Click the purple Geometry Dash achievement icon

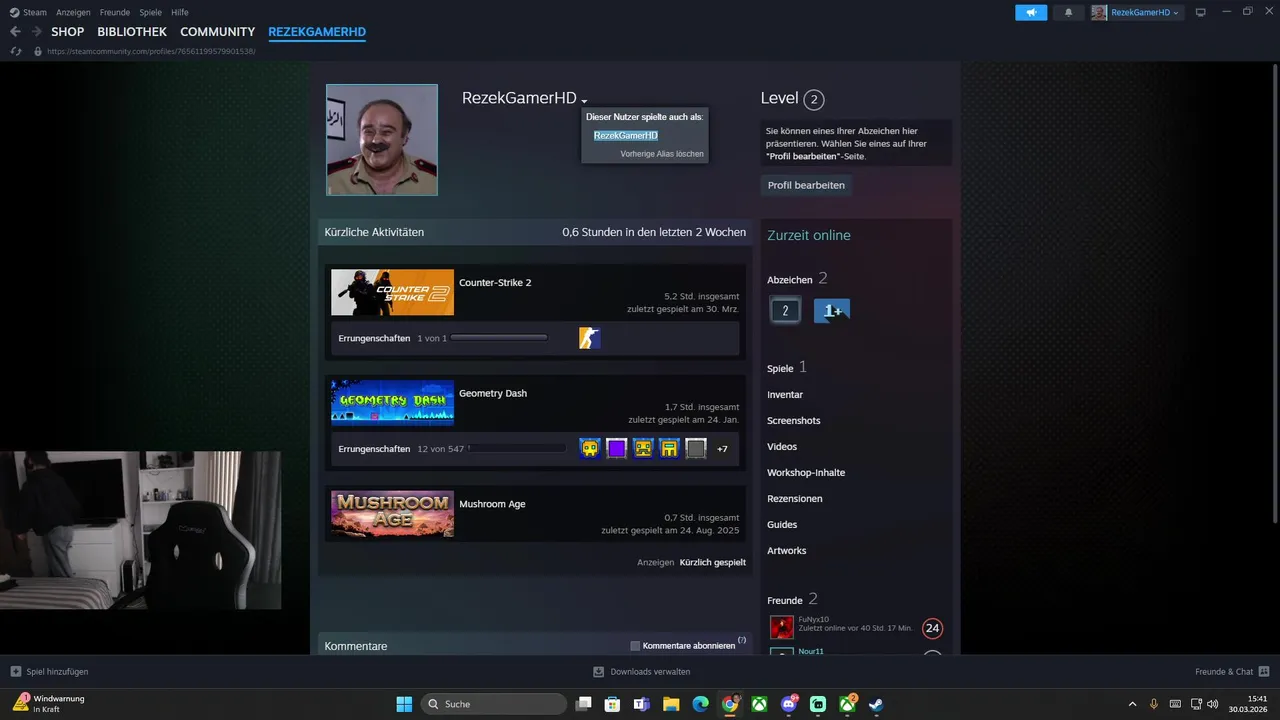click(616, 449)
